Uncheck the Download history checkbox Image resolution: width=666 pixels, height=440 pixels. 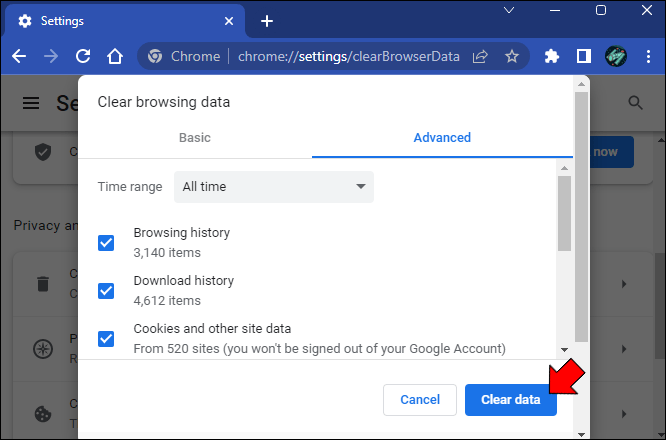[x=106, y=291]
